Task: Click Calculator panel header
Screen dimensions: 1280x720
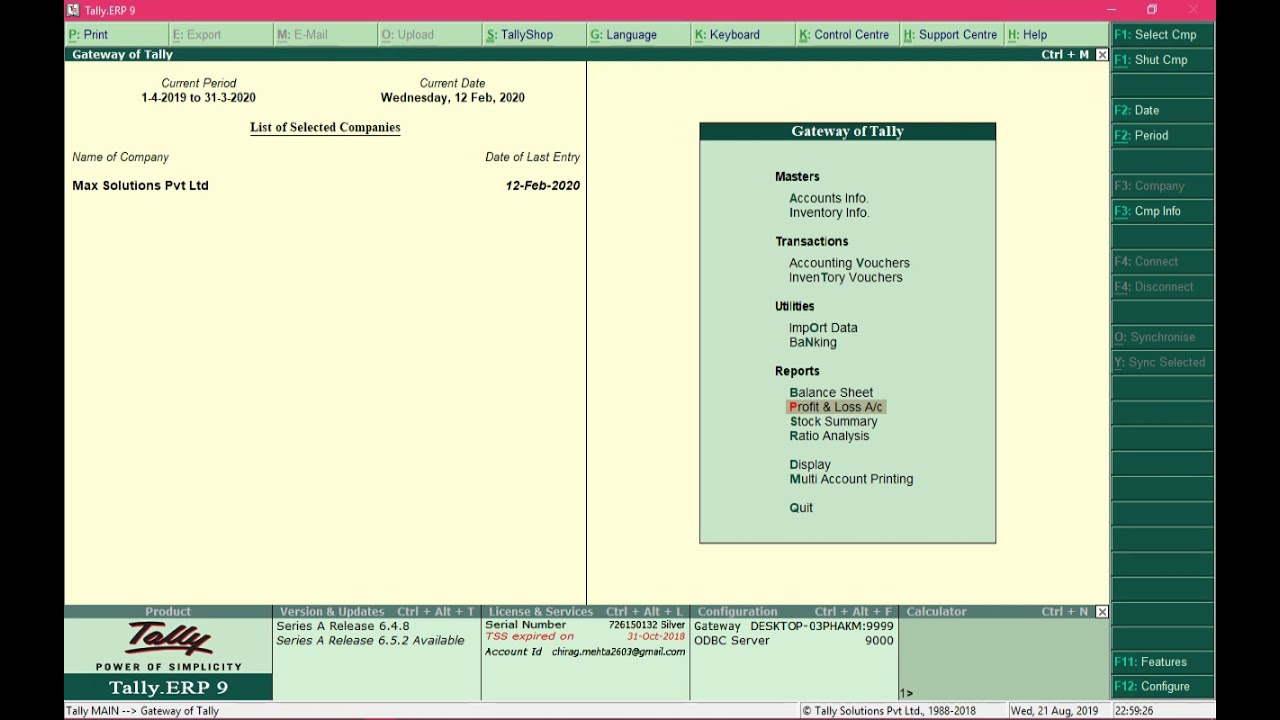Action: (936, 612)
